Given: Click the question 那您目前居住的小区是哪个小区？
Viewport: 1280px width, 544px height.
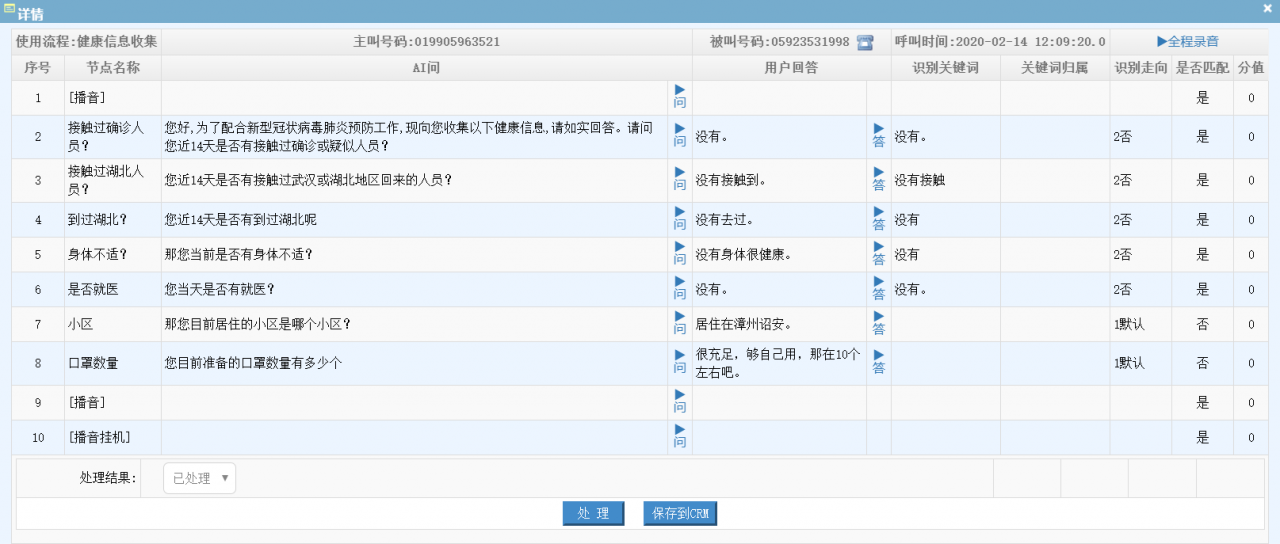Looking at the screenshot, I should coord(257,324).
